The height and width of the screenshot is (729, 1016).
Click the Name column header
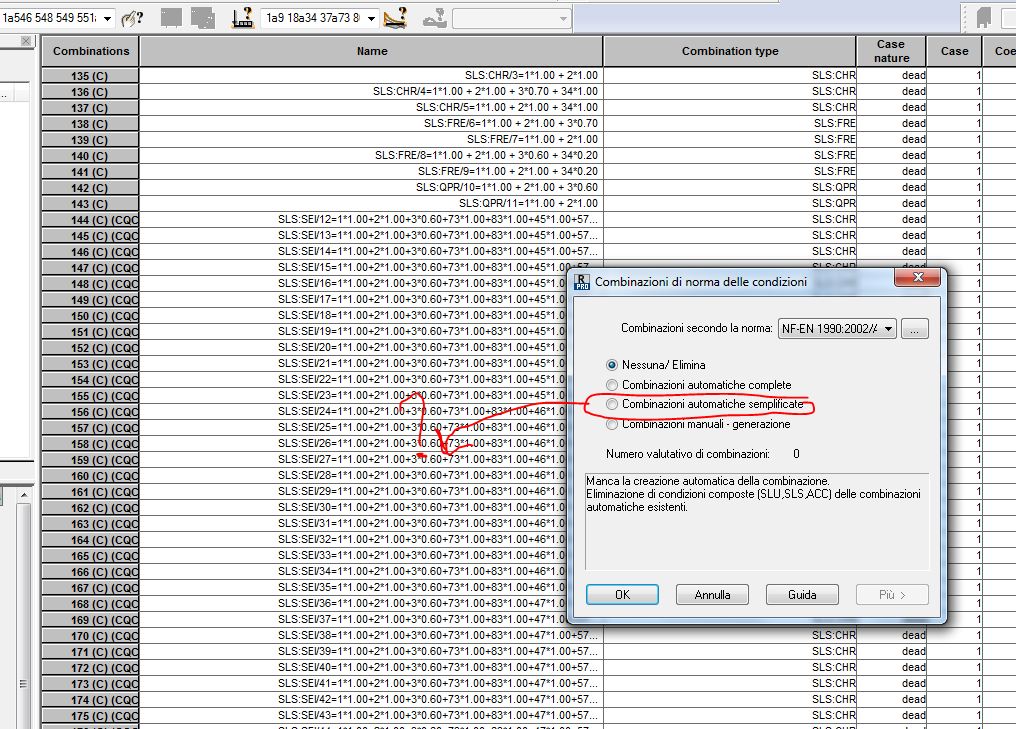point(372,51)
